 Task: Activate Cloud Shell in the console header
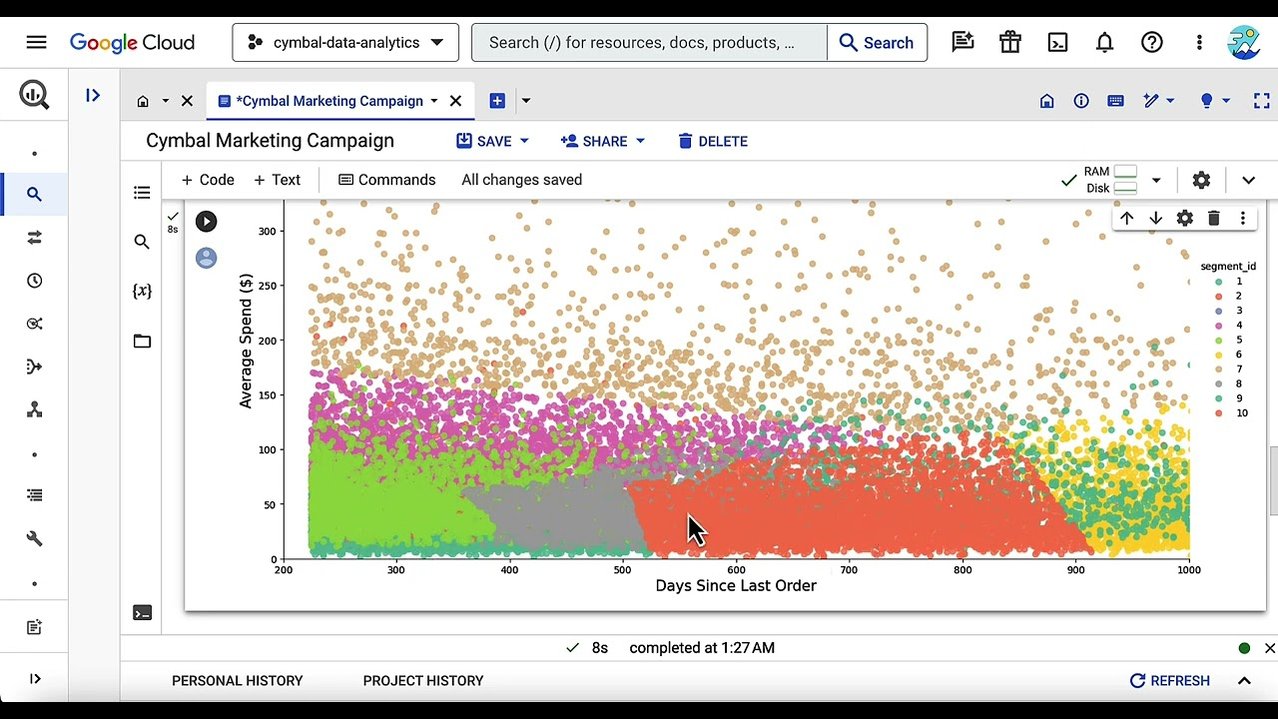(x=1057, y=42)
